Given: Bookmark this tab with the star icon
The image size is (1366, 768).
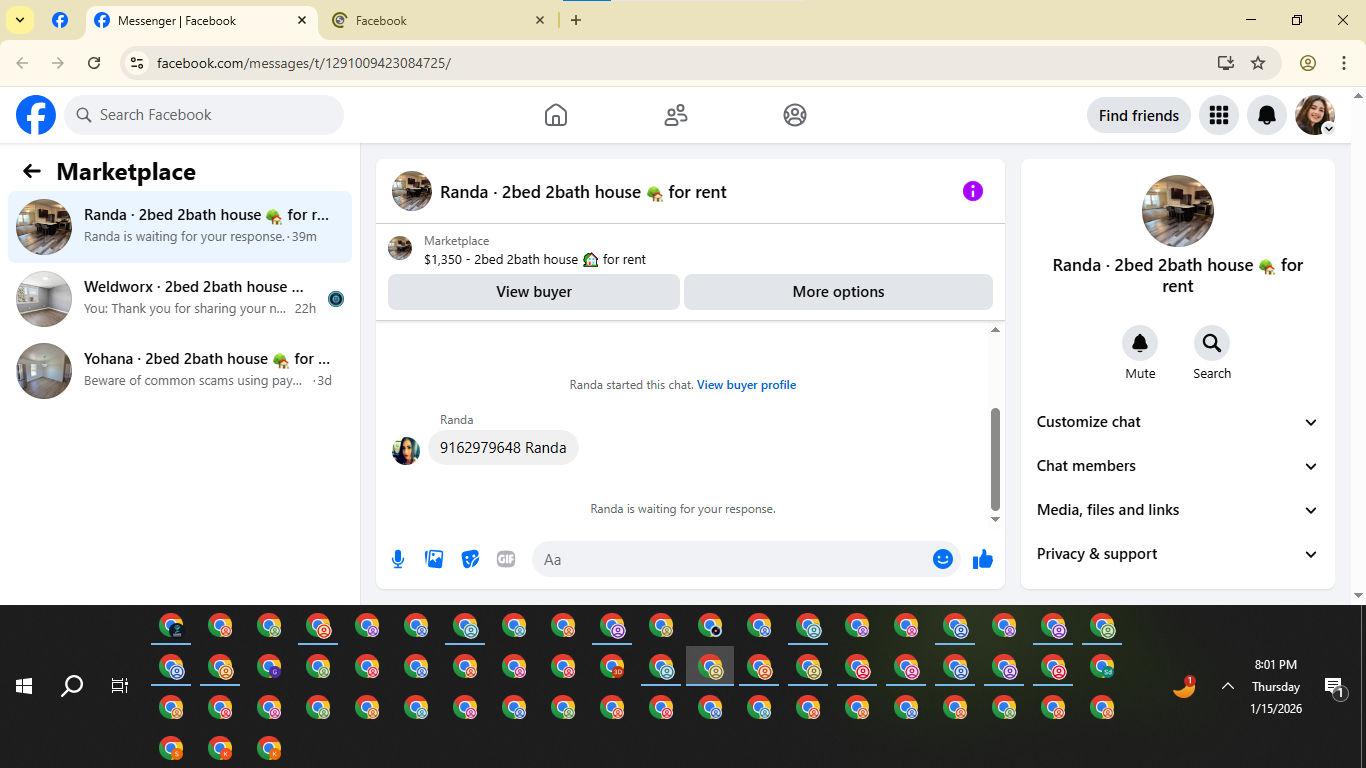Looking at the screenshot, I should coord(1258,63).
